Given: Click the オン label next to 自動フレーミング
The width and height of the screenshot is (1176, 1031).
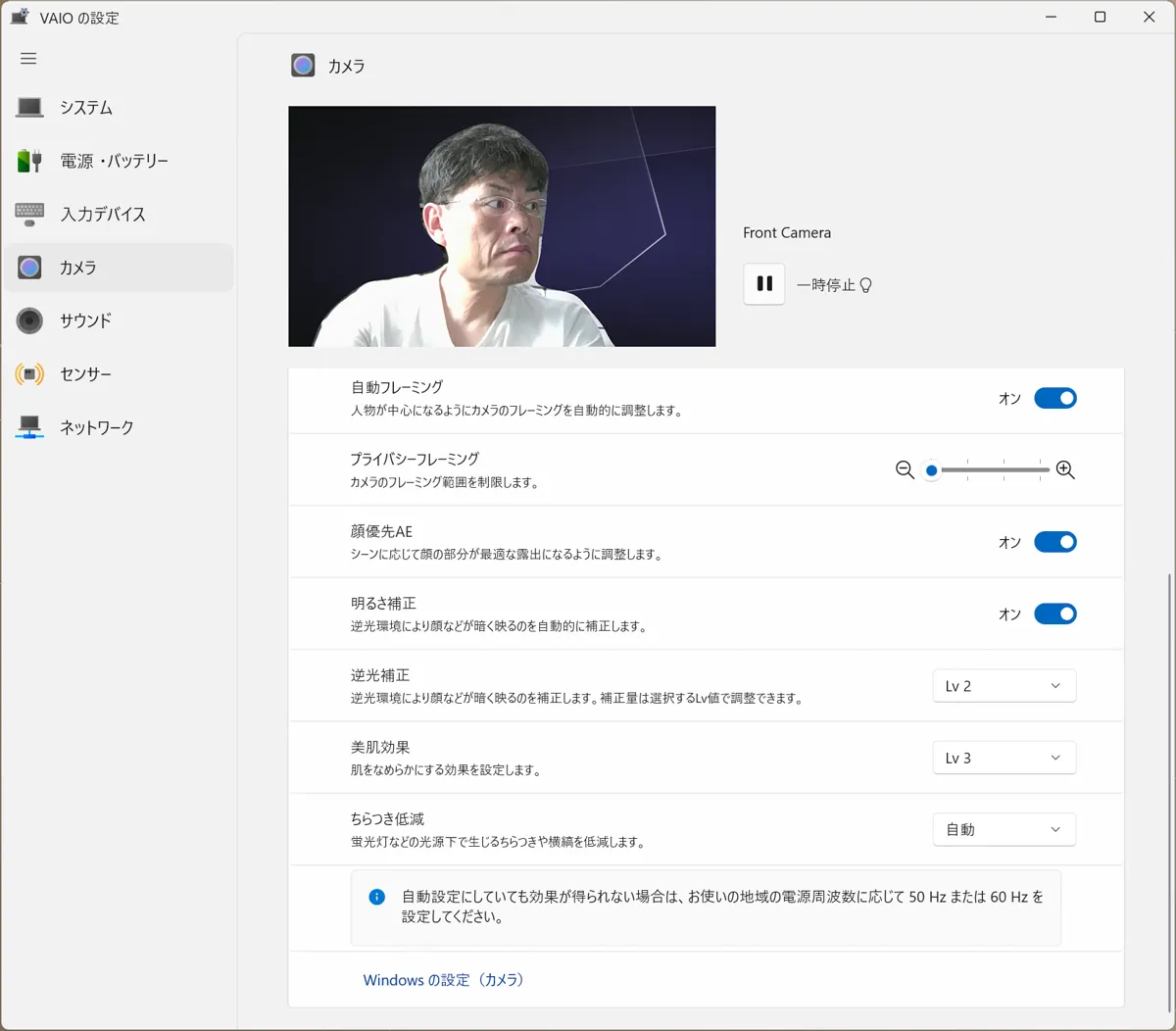Looking at the screenshot, I should tap(1009, 399).
